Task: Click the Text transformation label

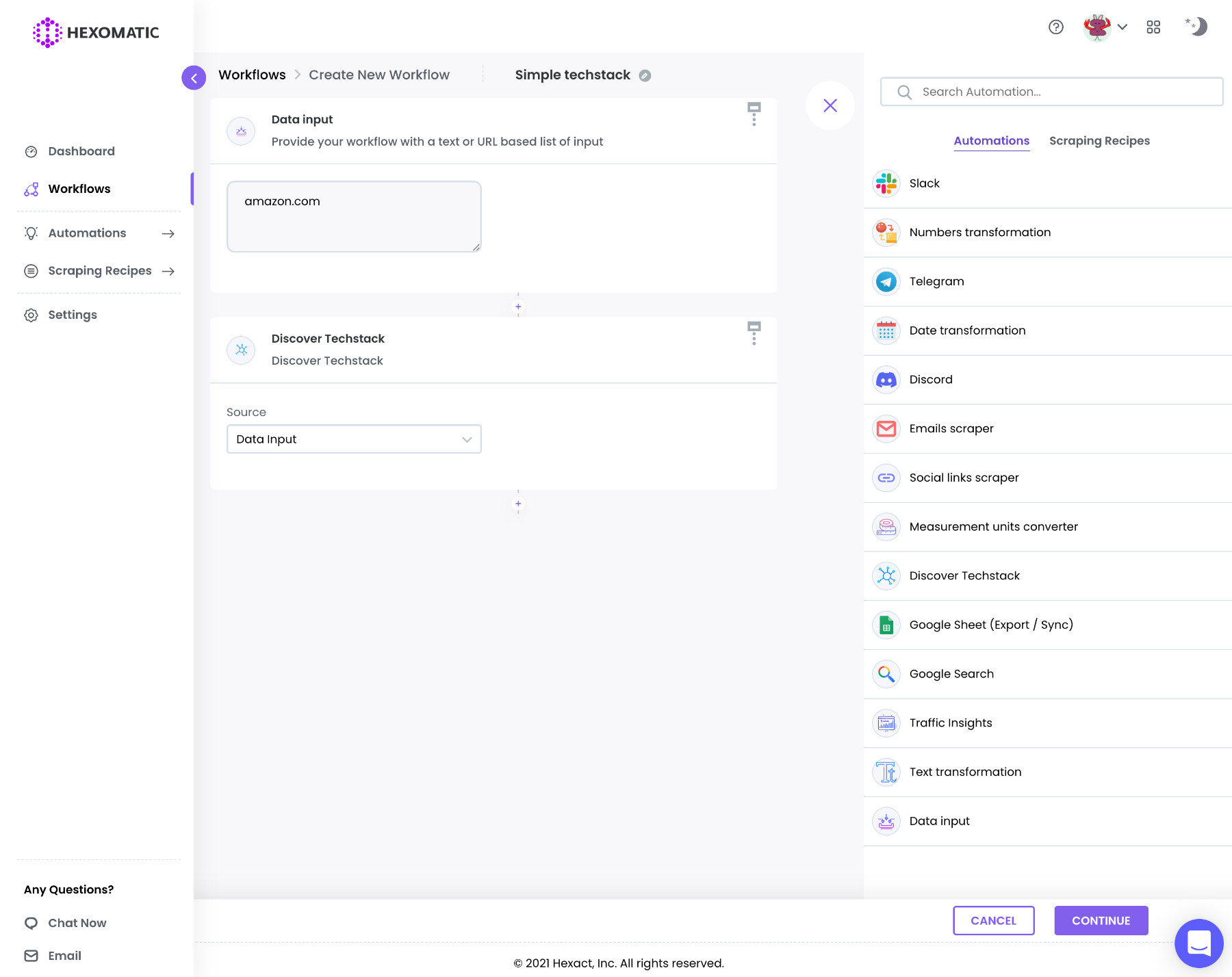Action: coord(965,772)
